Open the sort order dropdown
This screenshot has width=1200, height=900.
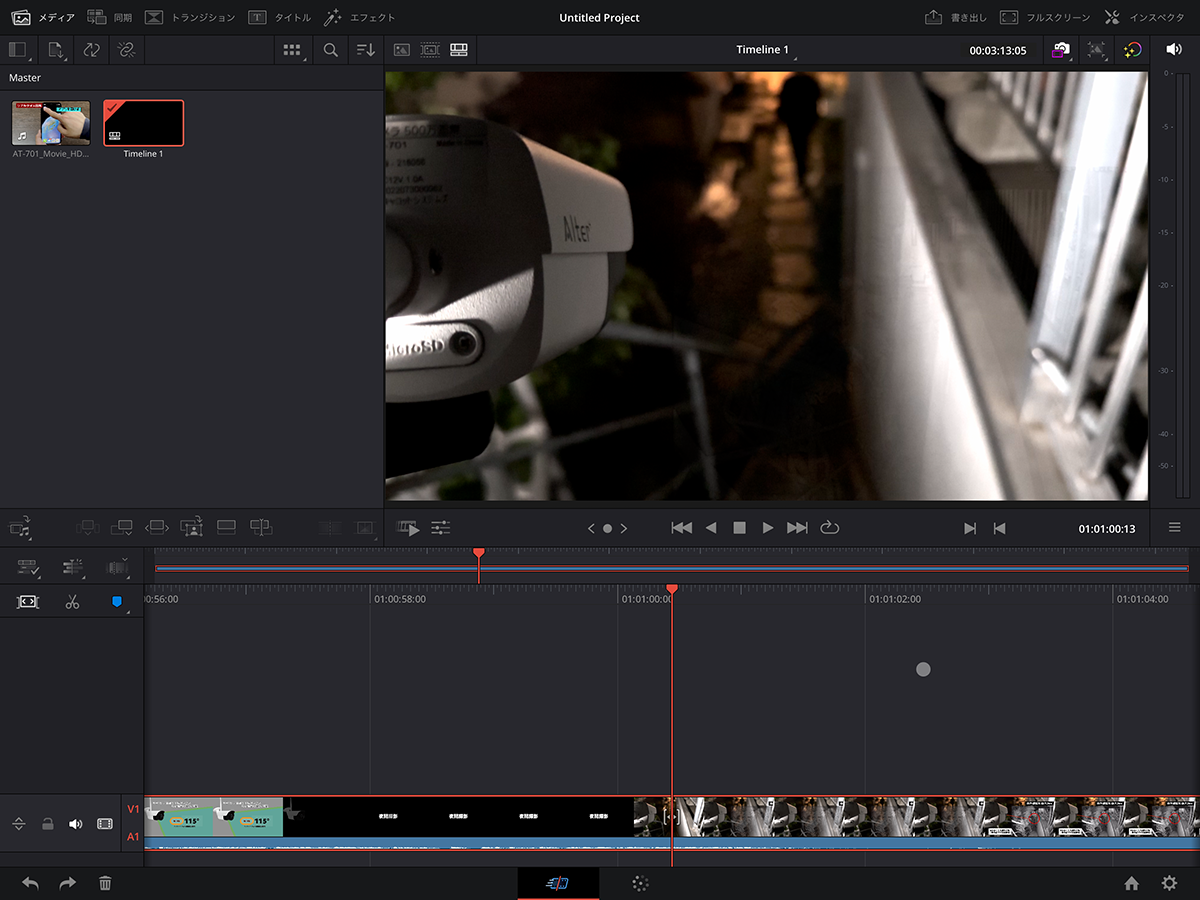366,50
